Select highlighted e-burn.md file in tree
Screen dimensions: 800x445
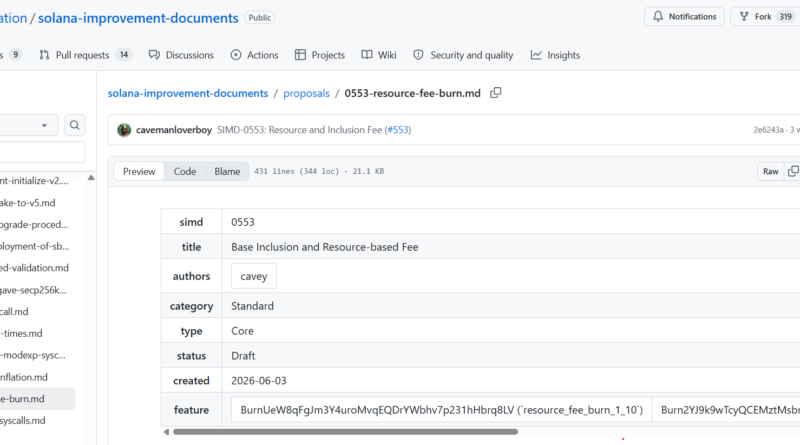pyautogui.click(x=37, y=399)
